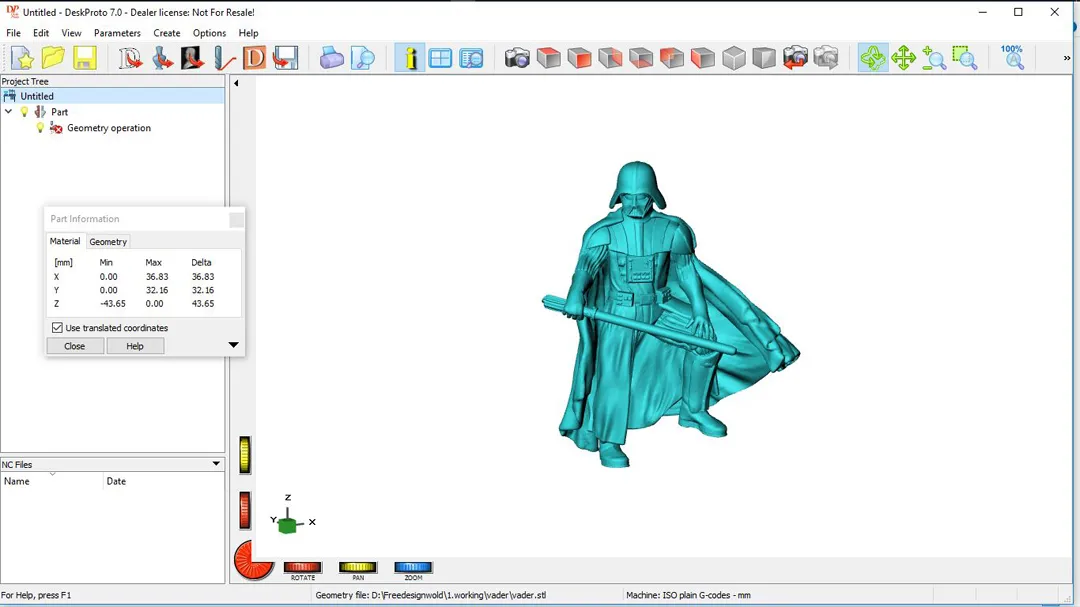Click the Print icon

click(x=331, y=58)
